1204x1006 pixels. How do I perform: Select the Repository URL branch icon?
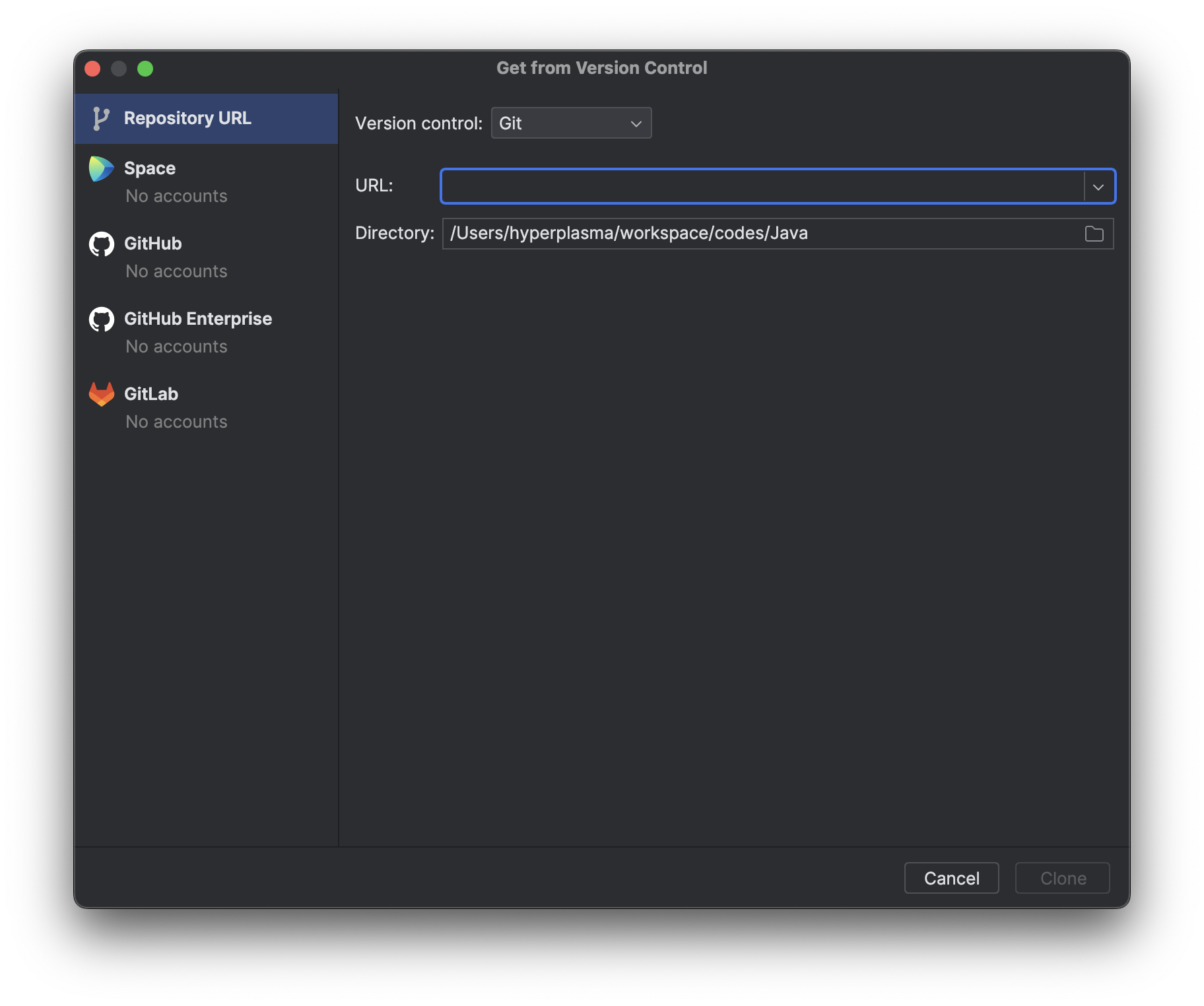click(100, 119)
